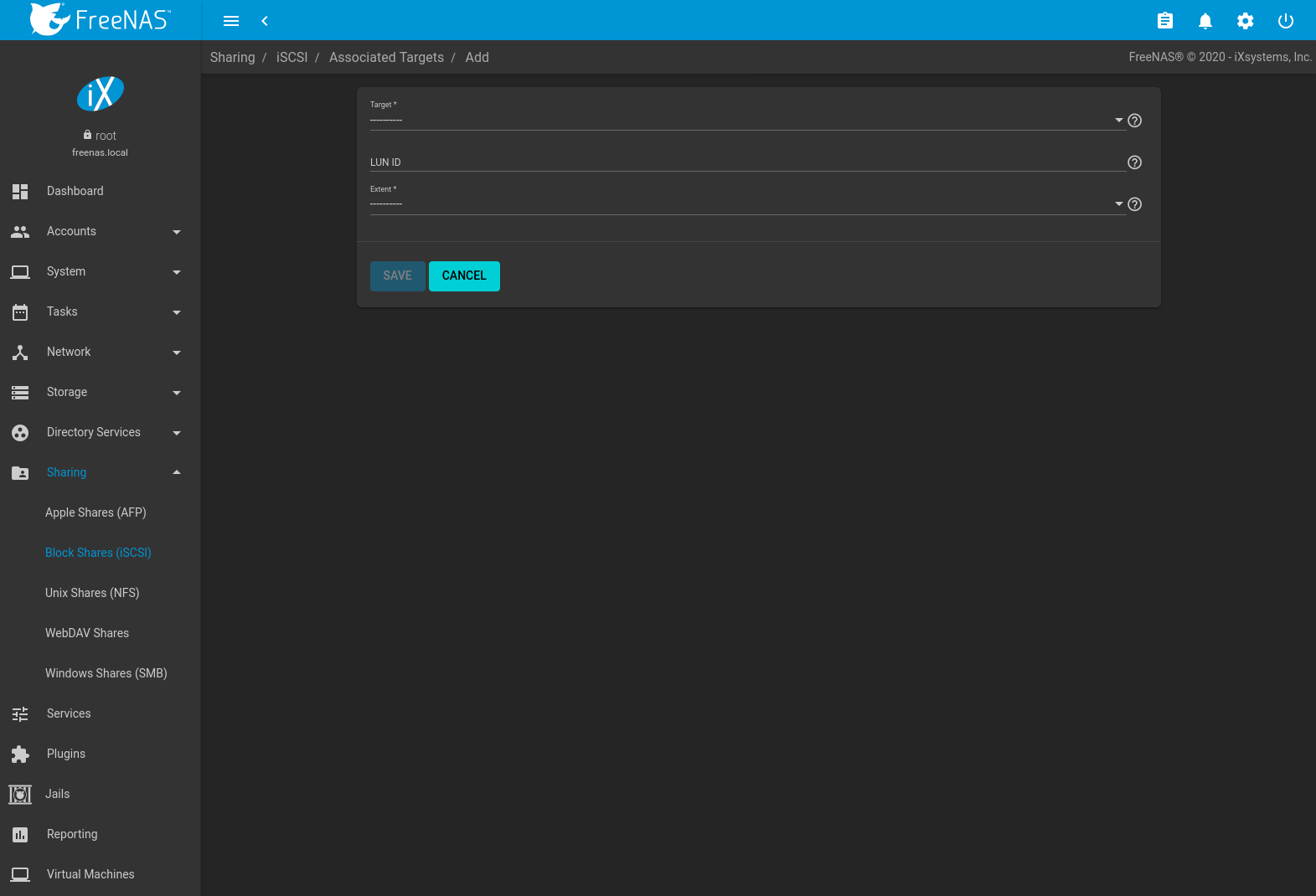The image size is (1316, 896).
Task: Go to Unix Shares (NFS)
Action: click(x=92, y=593)
